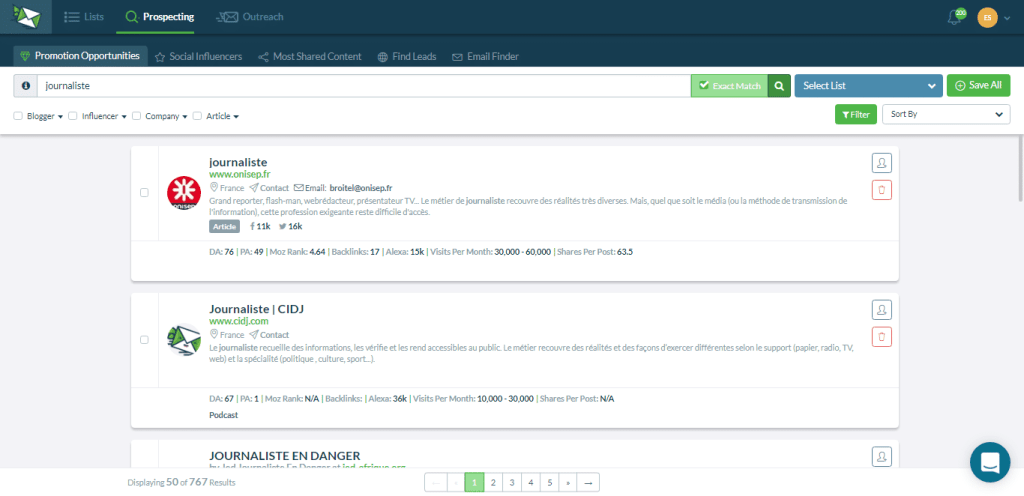This screenshot has height=496, width=1024.
Task: Go to results page 3
Action: 512,483
